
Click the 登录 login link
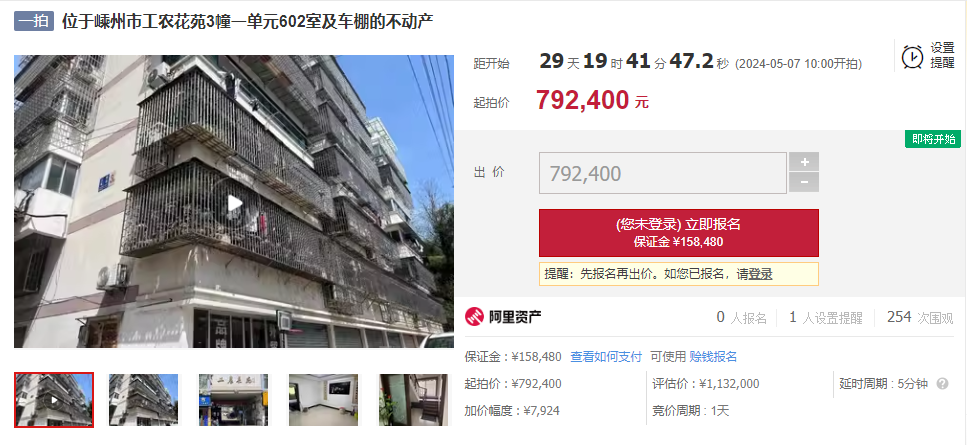point(760,274)
